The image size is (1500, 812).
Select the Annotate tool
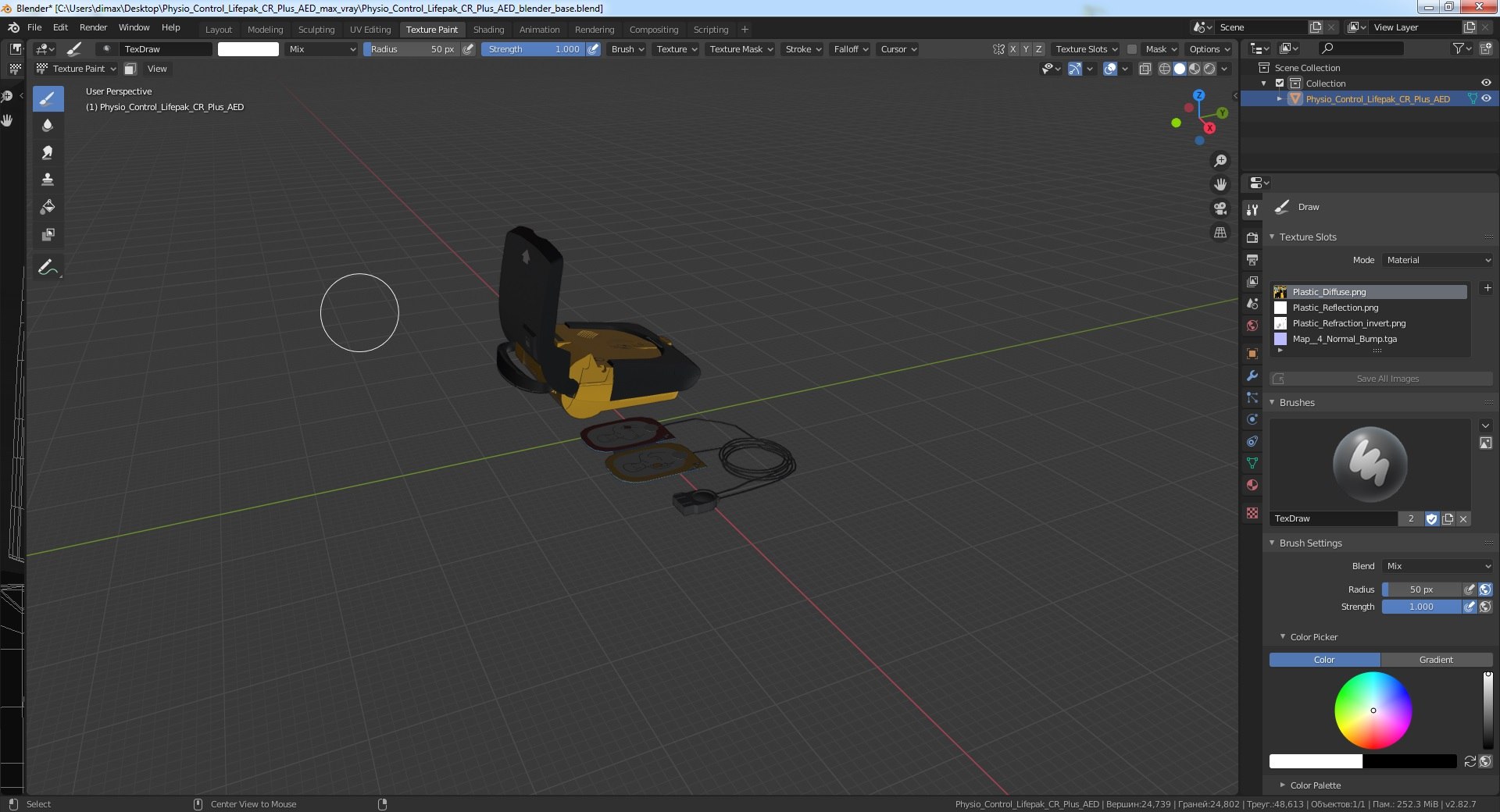pyautogui.click(x=48, y=268)
